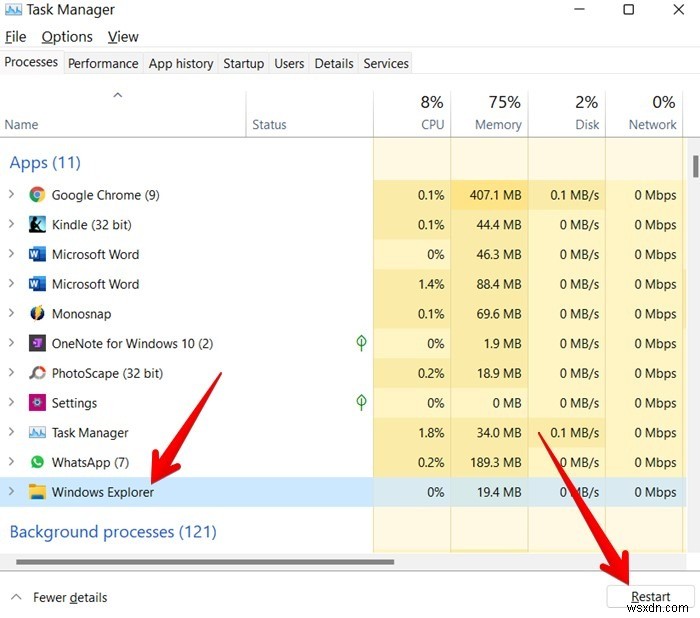
Task: Expand the Kindle (32 bit) process
Action: coord(11,224)
